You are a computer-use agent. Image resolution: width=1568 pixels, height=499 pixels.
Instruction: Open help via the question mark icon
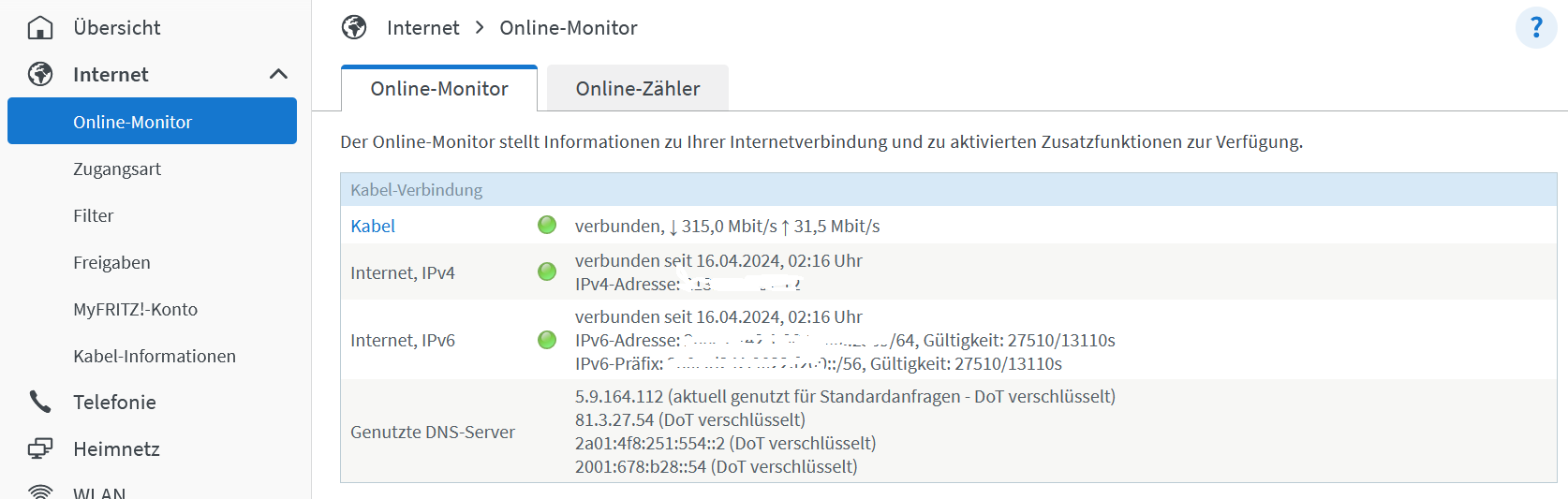1536,27
